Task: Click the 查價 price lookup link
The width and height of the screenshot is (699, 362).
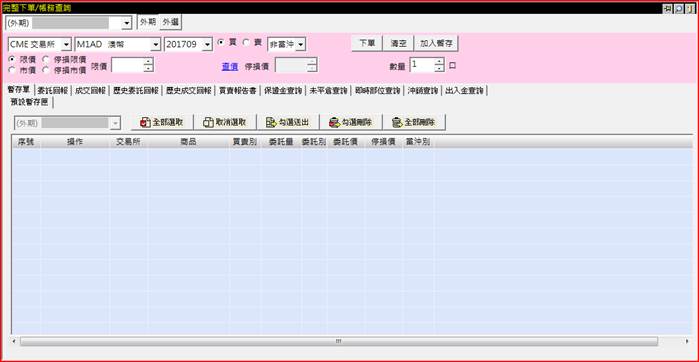Action: [230, 66]
